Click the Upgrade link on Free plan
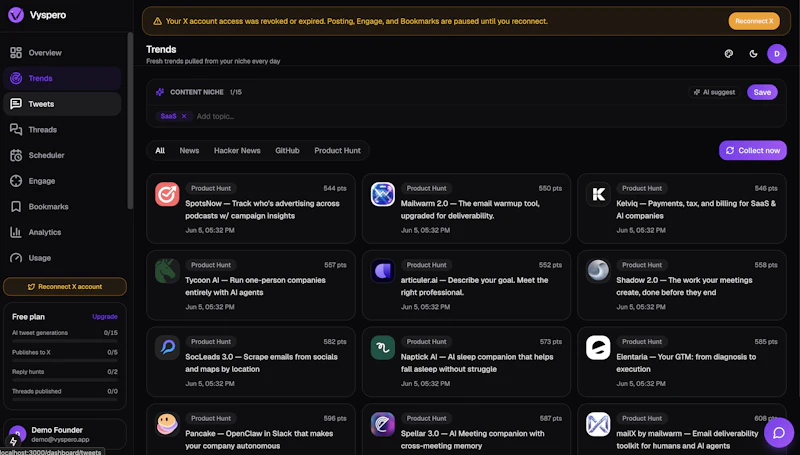This screenshot has height=455, width=800. pos(105,317)
